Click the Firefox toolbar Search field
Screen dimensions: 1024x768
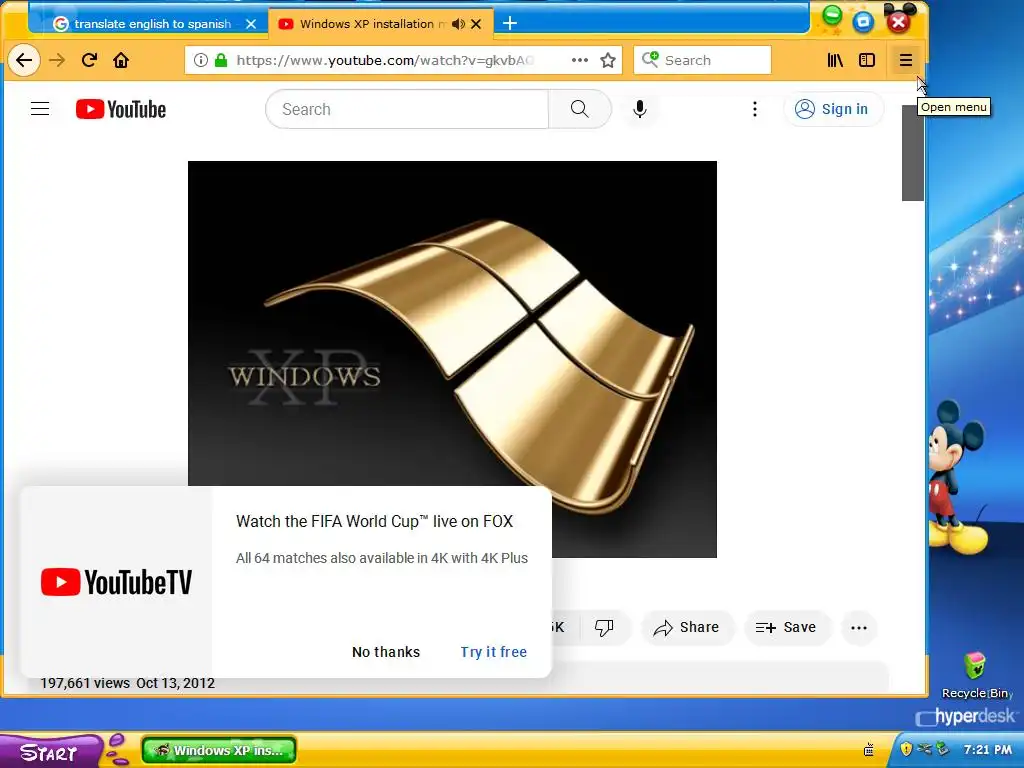pyautogui.click(x=702, y=60)
